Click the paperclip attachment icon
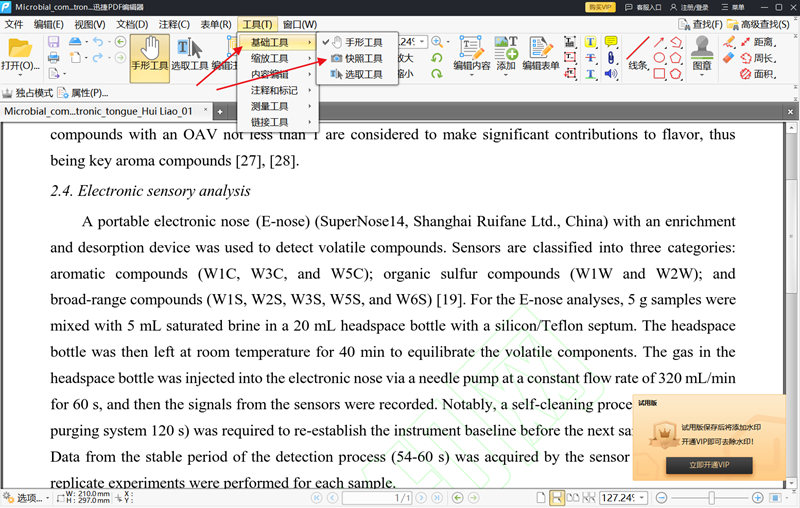 coord(611,58)
